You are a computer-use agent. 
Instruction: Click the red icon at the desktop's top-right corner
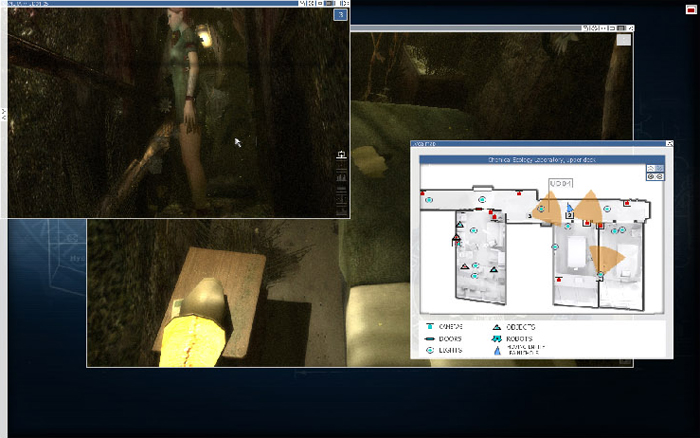pos(691,9)
